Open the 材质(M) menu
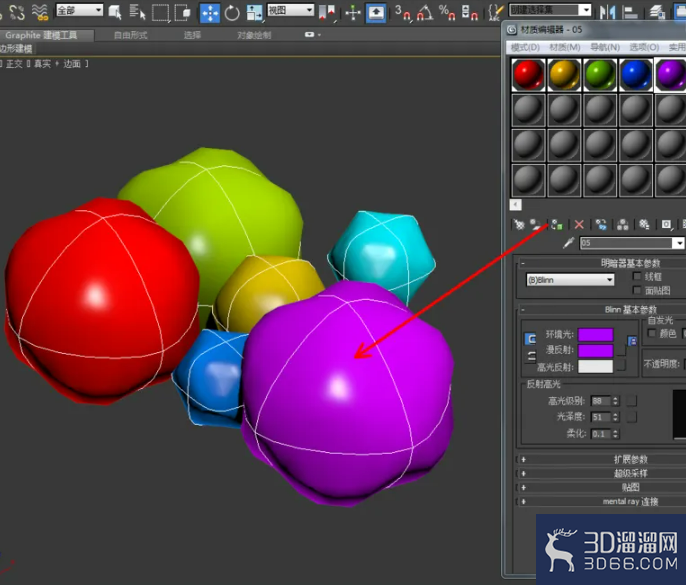686x585 pixels. coord(564,47)
